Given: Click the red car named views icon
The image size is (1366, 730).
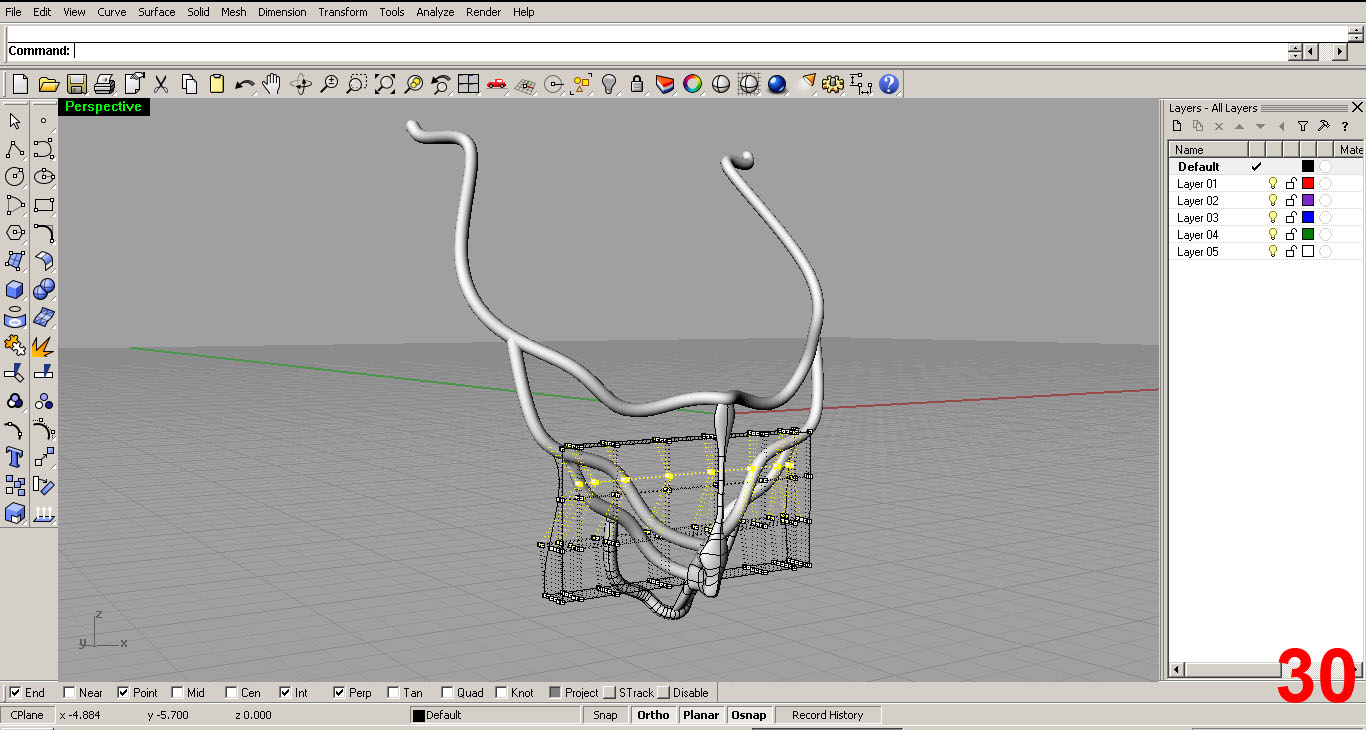Looking at the screenshot, I should pos(496,85).
